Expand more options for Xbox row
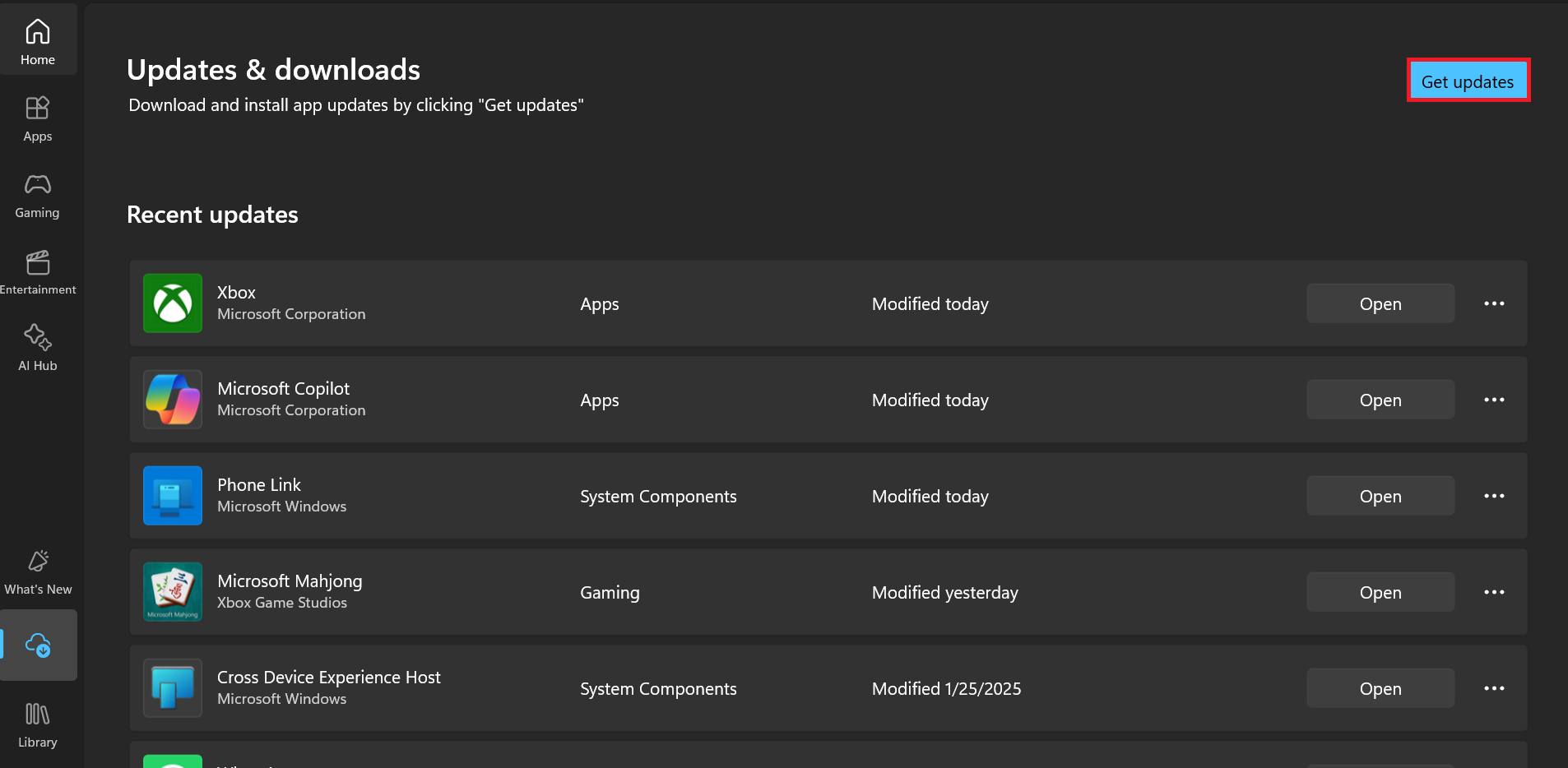Screen dimensions: 1568x768 tap(1494, 304)
